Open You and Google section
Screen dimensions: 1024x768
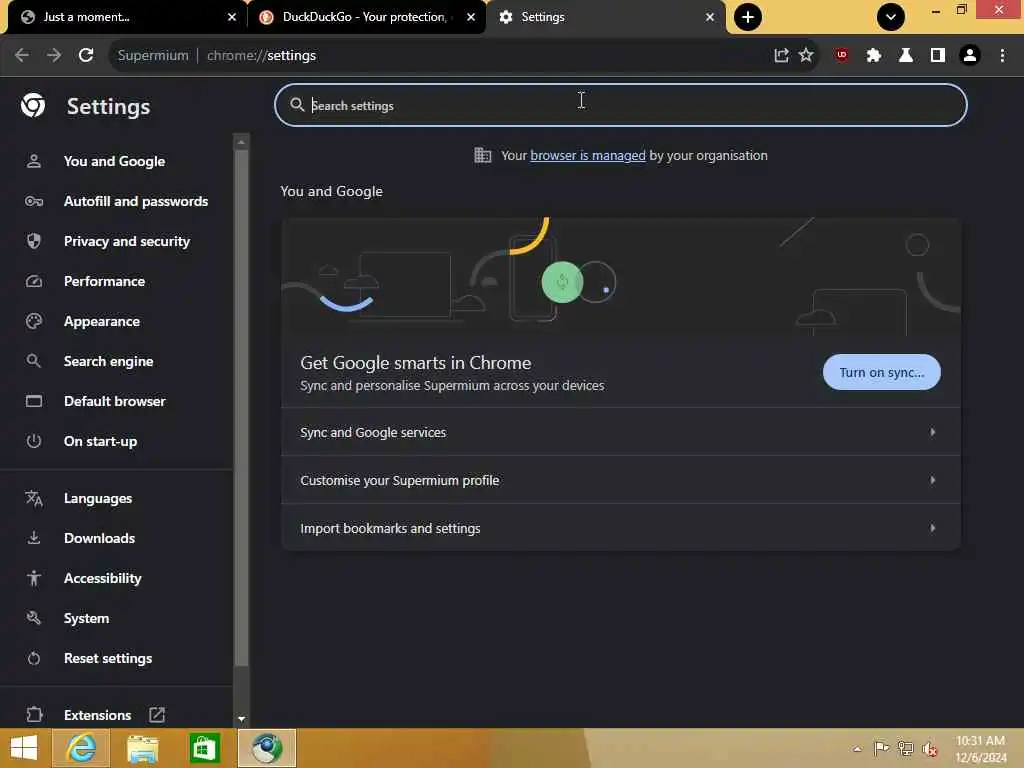(x=115, y=161)
